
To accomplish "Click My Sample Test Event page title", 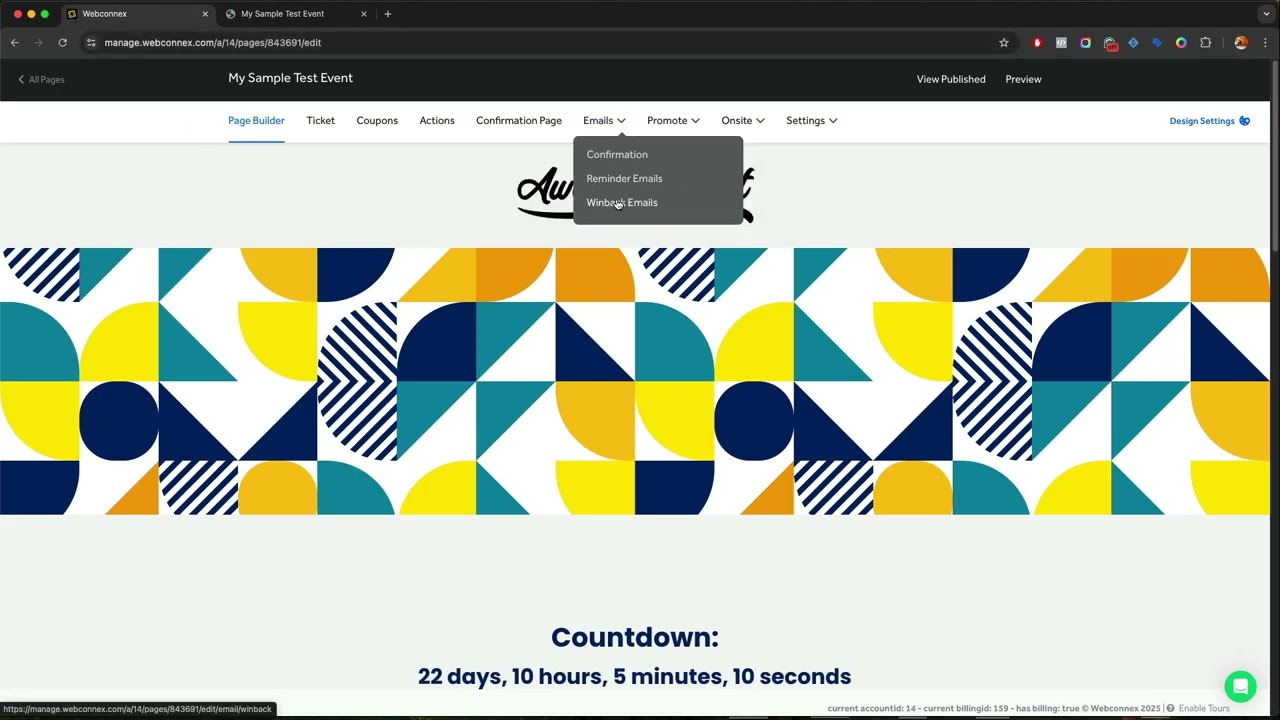I will [290, 78].
